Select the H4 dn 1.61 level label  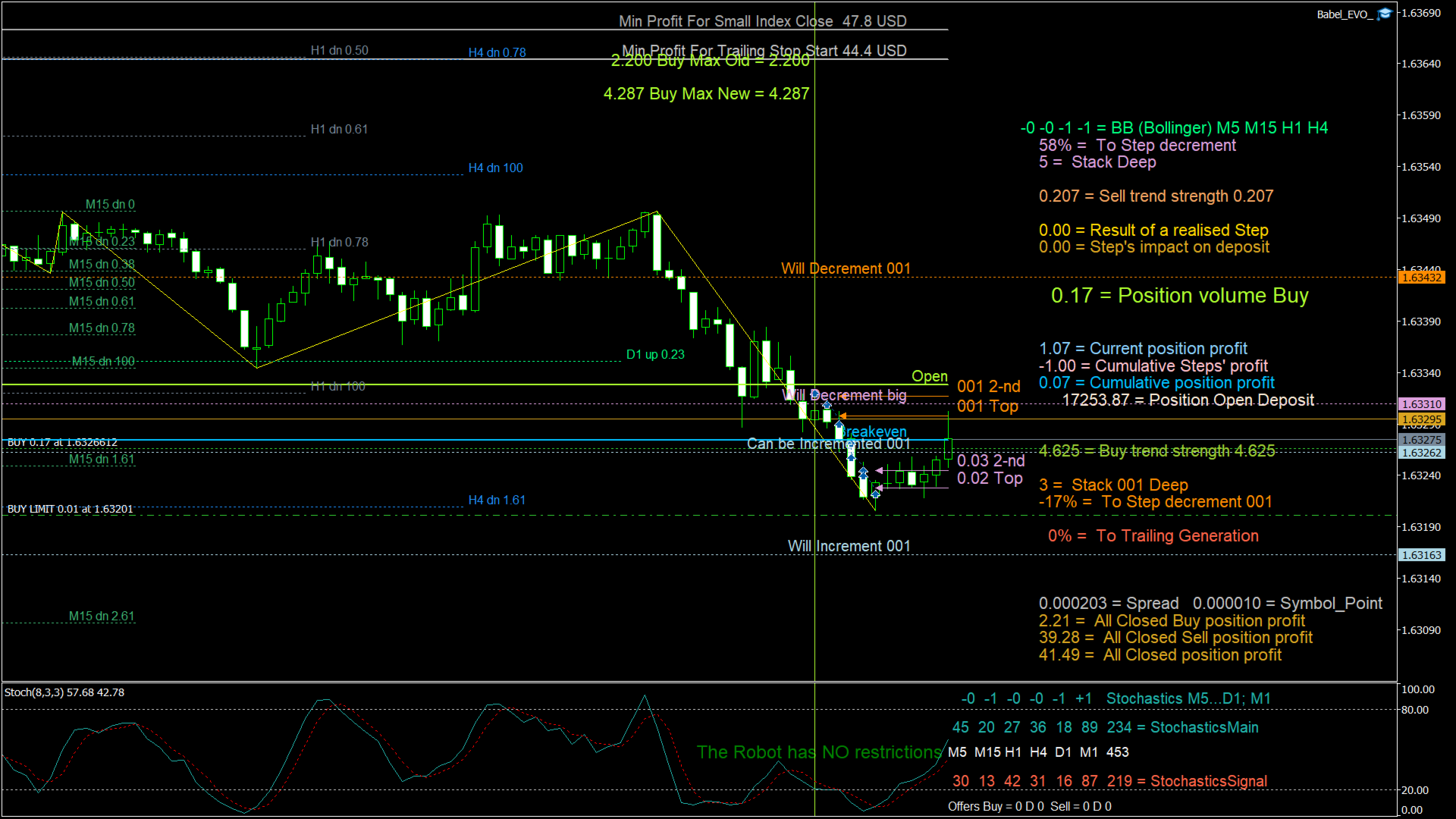click(x=497, y=500)
